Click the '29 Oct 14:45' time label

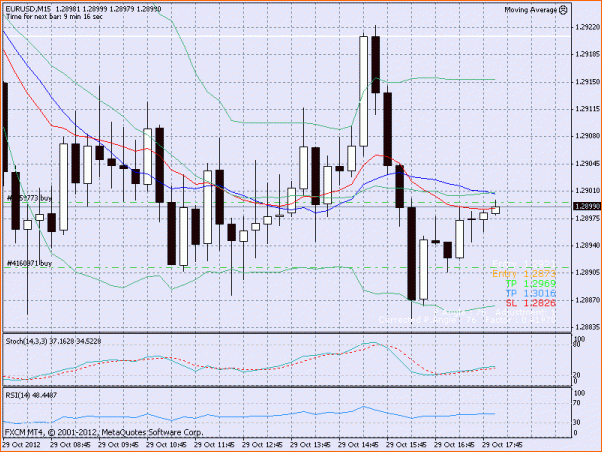[358, 445]
